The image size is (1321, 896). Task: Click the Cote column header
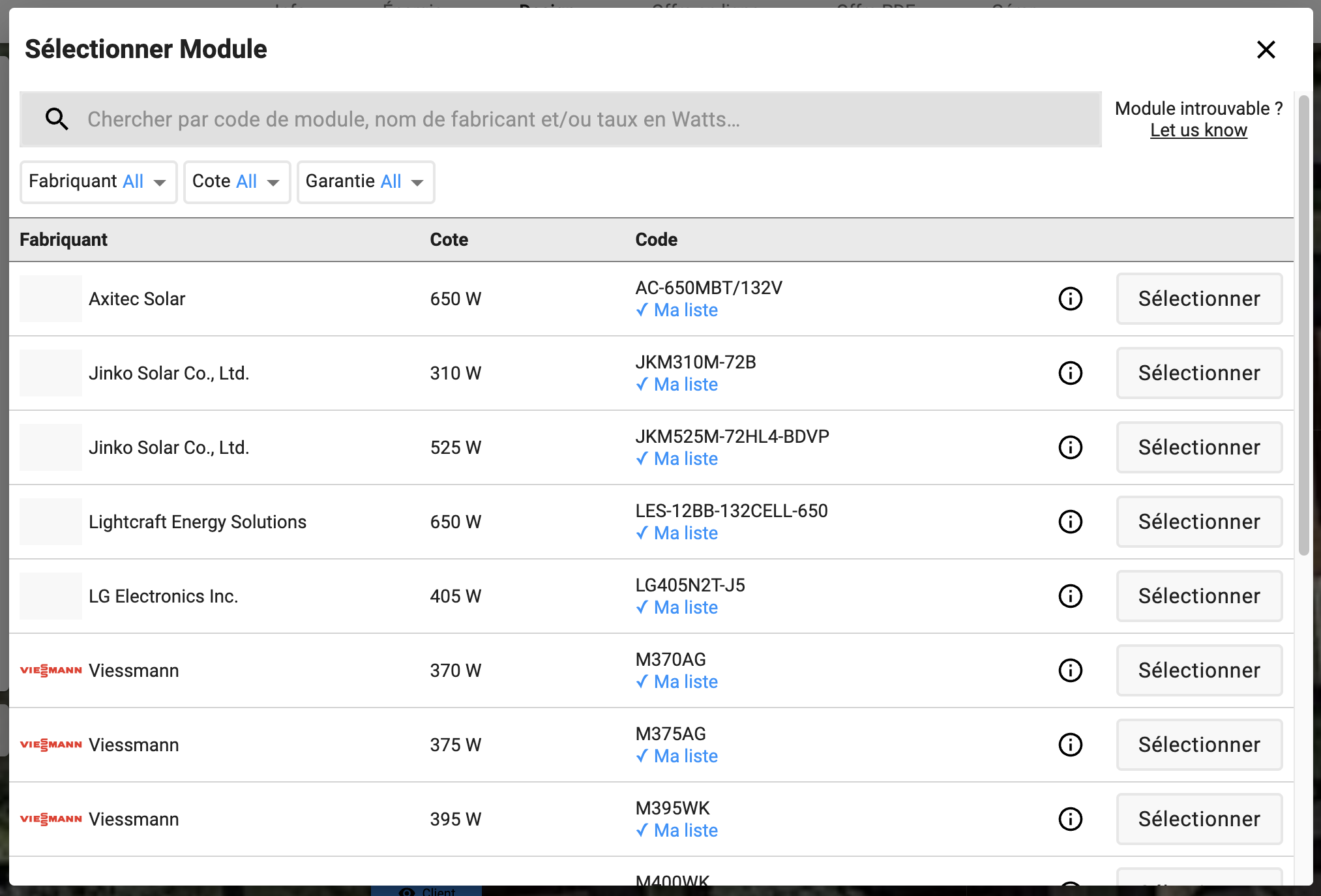[x=449, y=240]
